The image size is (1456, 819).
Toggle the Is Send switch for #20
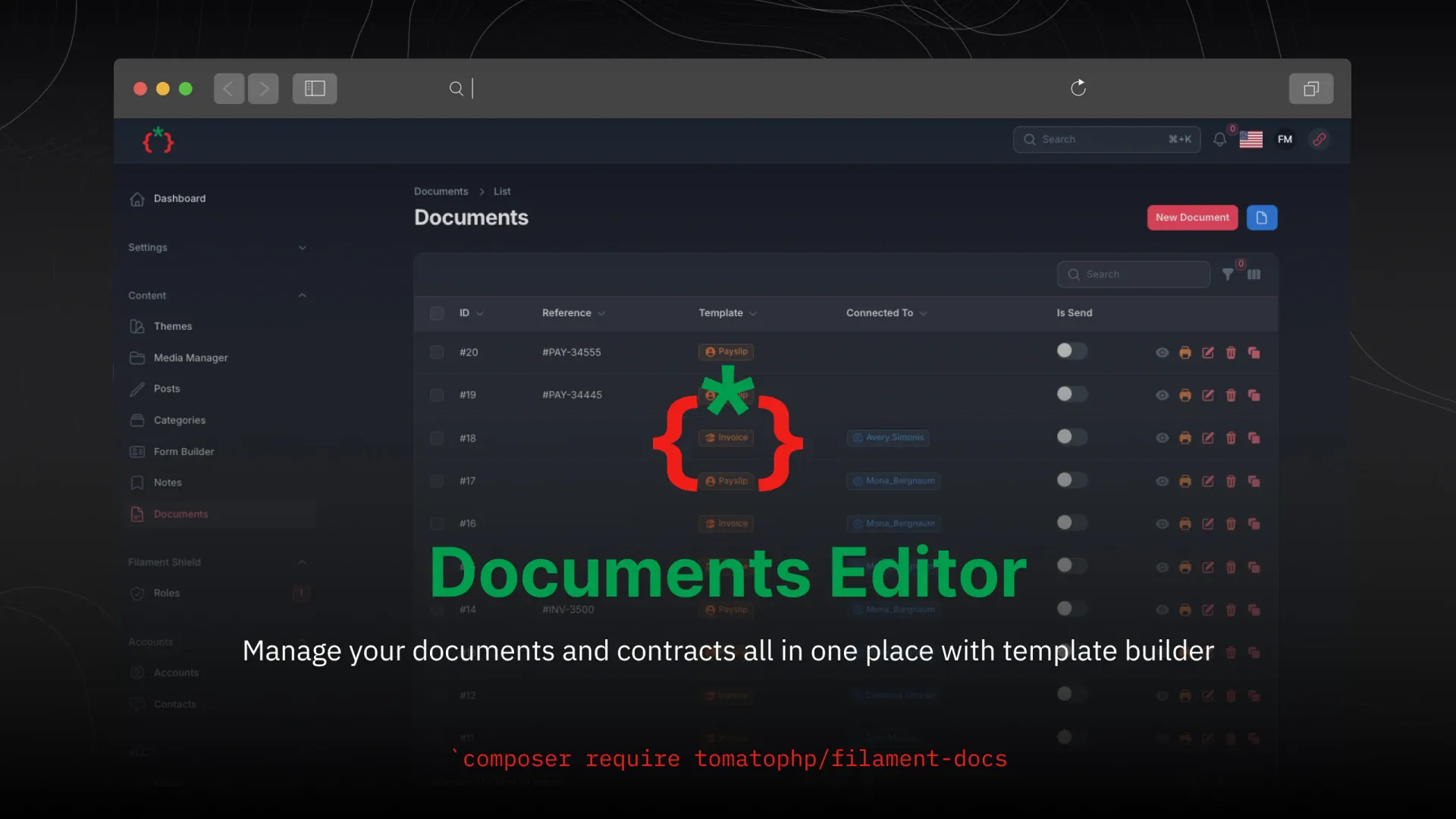pos(1071,351)
